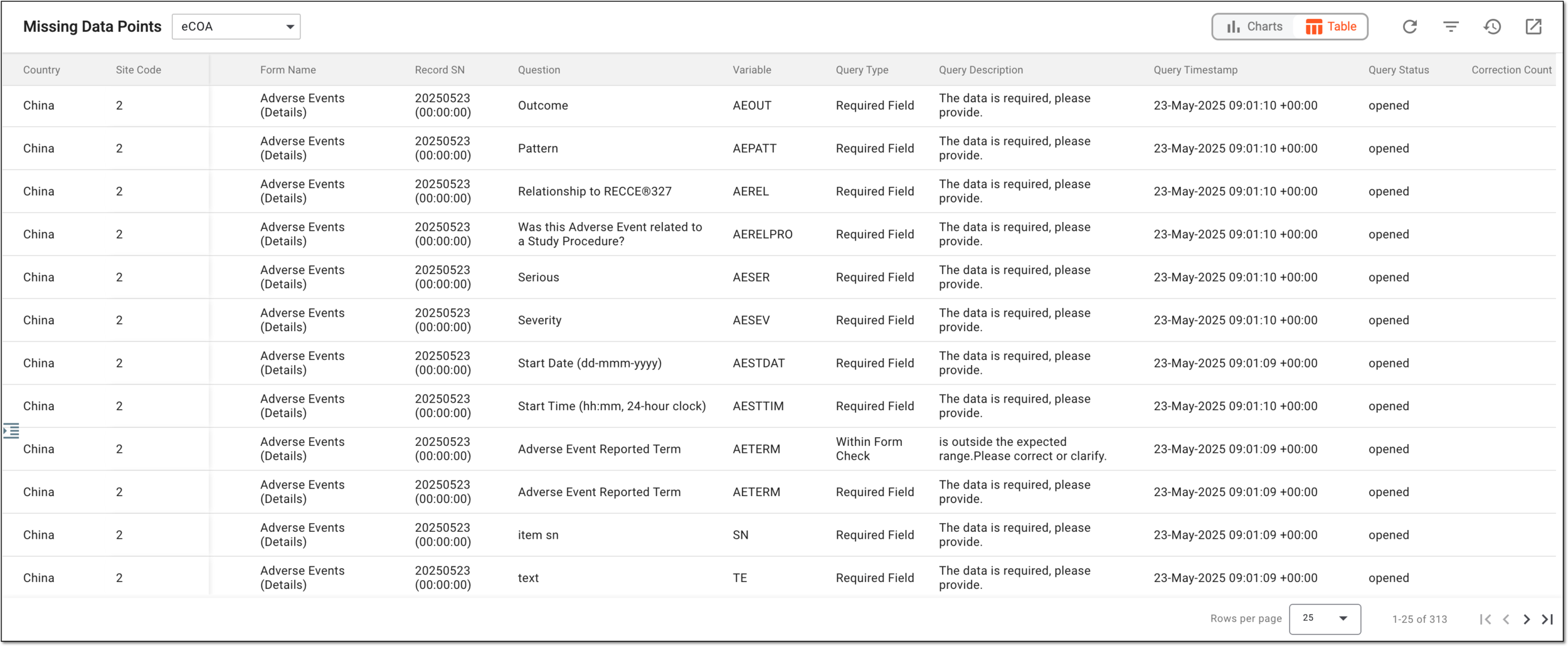Viewport: 1568px width, 646px height.
Task: Open the rows per page dropdown
Action: pos(1325,618)
